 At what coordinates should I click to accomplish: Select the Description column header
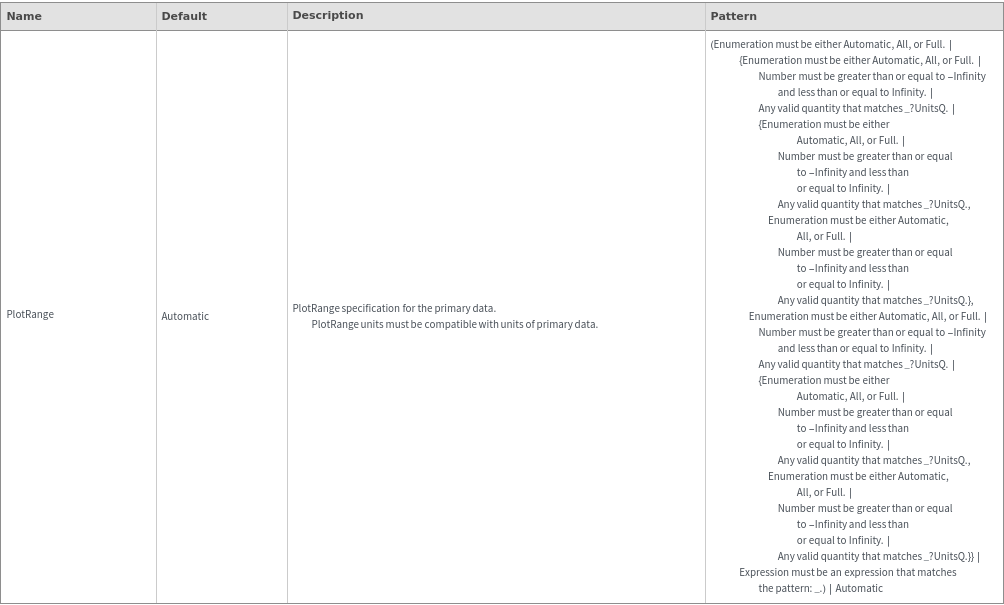pyautogui.click(x=327, y=15)
